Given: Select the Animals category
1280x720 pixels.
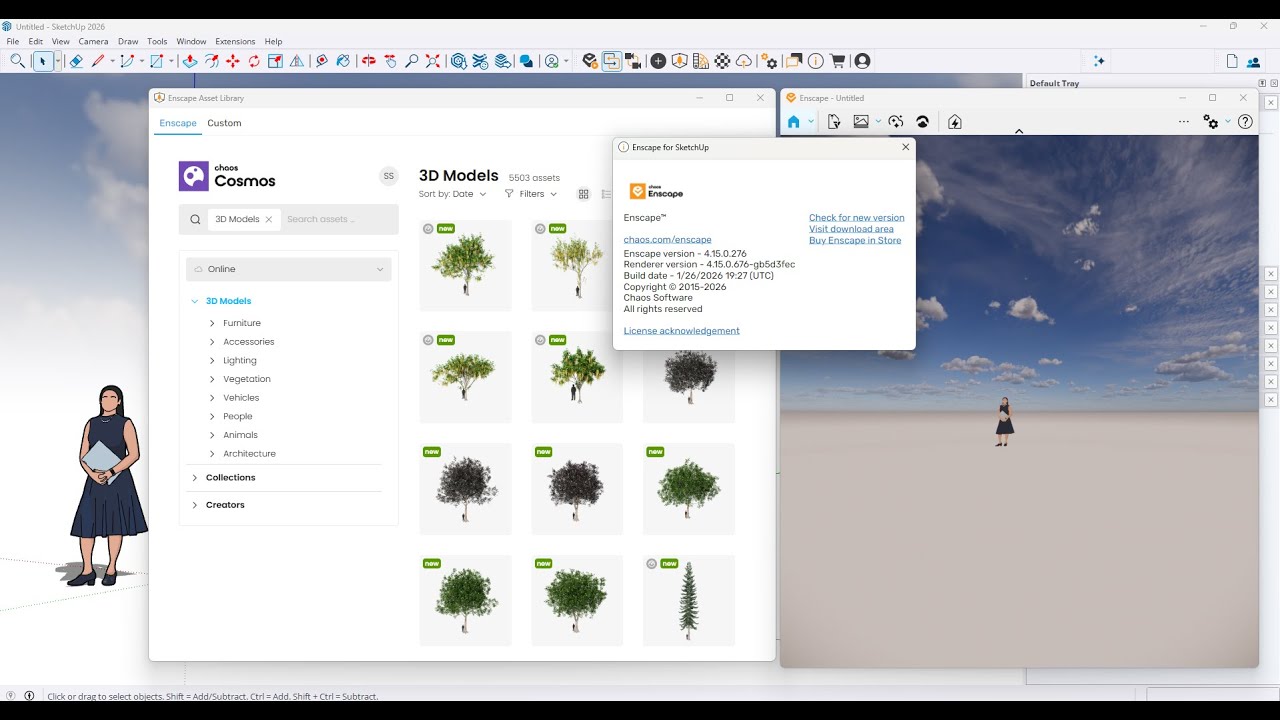Looking at the screenshot, I should point(241,435).
